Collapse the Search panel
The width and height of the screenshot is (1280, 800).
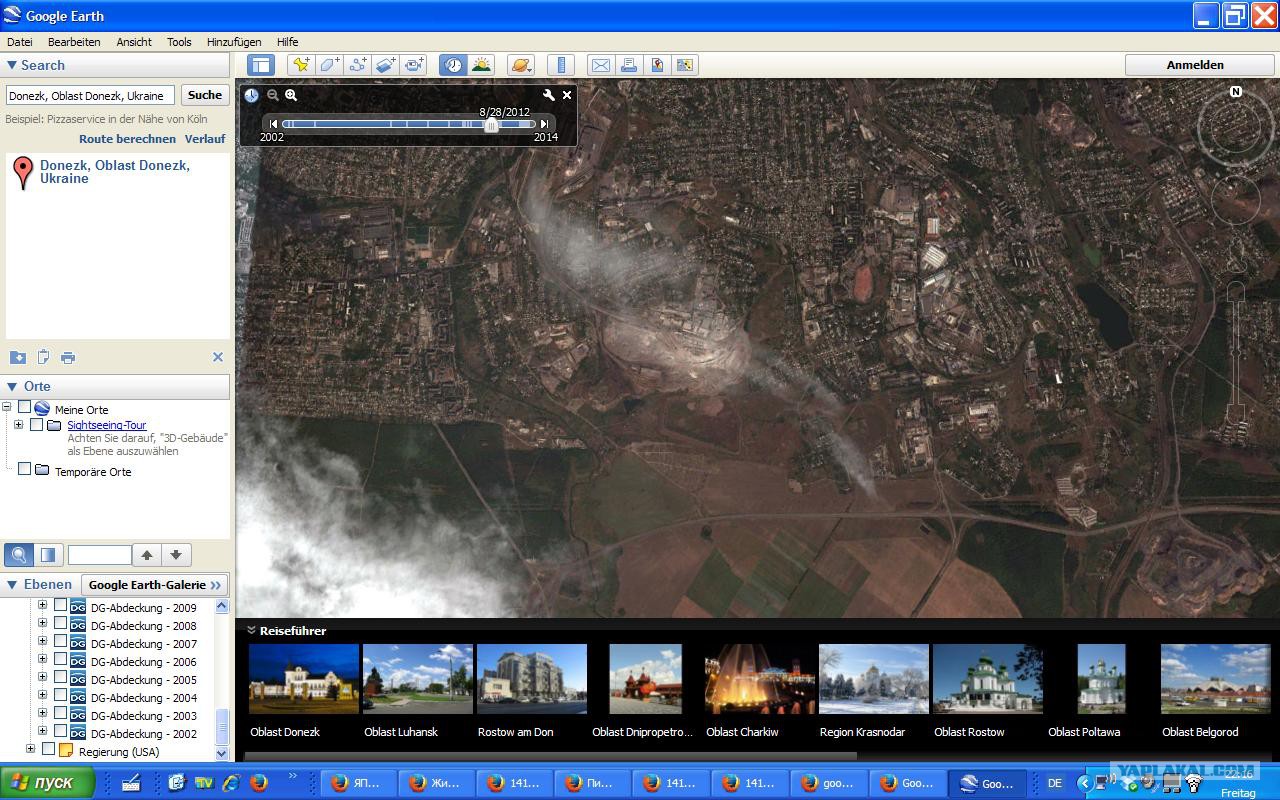(x=12, y=65)
